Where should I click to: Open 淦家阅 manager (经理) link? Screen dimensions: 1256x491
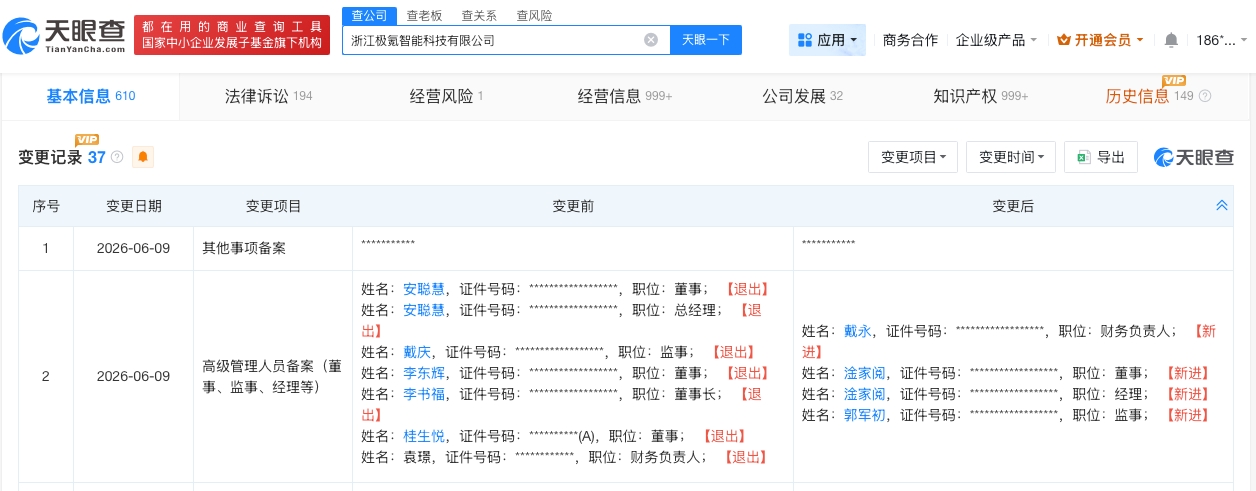(865, 394)
